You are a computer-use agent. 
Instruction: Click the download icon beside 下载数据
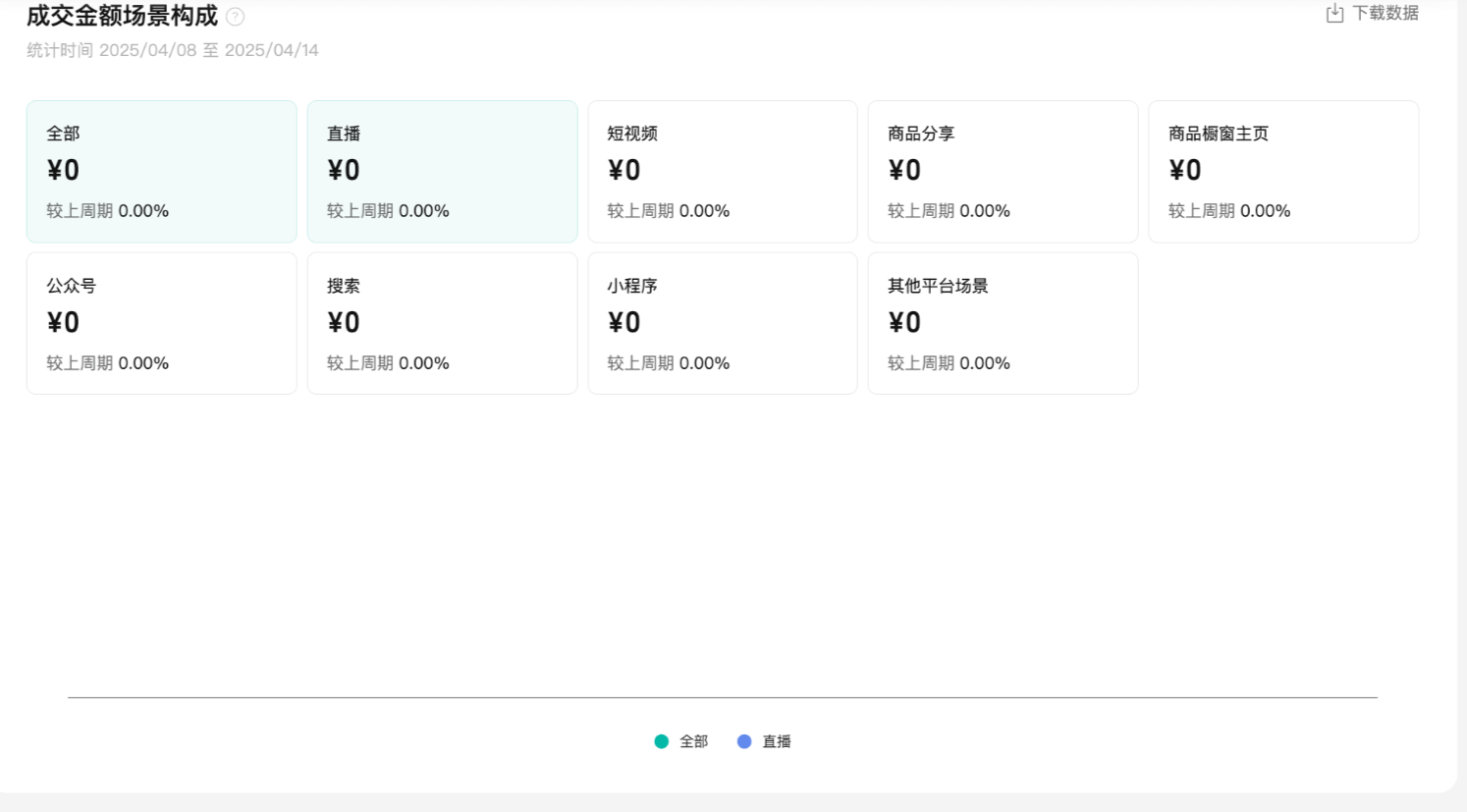point(1334,14)
